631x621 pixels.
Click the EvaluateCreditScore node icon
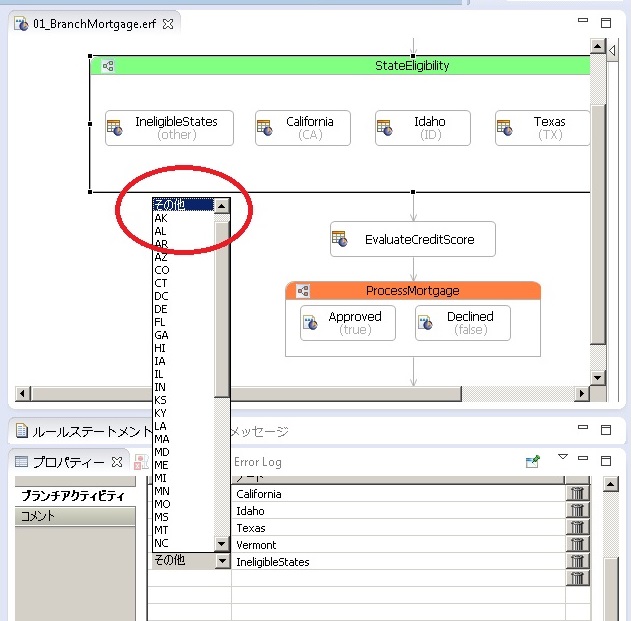point(340,239)
